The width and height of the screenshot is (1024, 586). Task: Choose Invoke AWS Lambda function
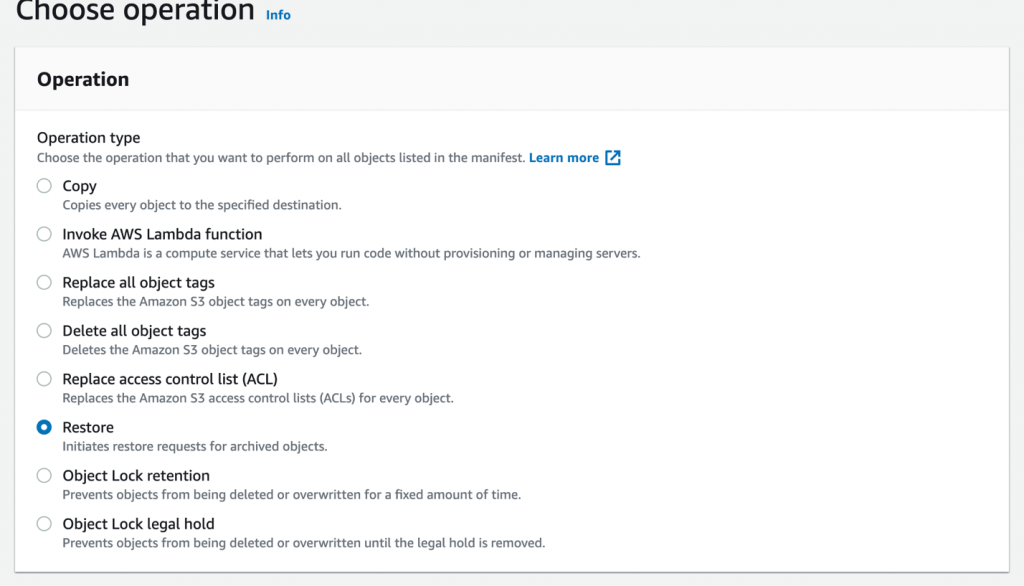43,233
